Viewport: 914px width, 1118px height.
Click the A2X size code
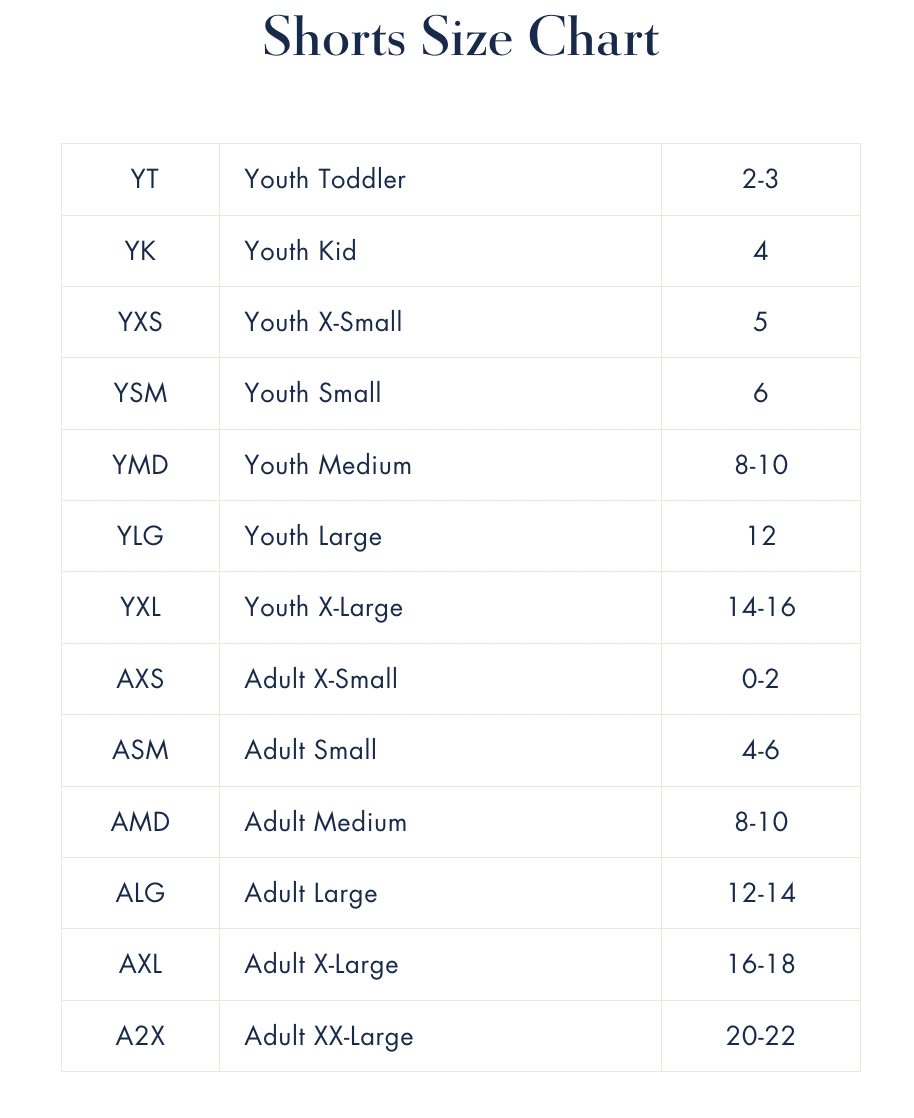(x=141, y=1036)
